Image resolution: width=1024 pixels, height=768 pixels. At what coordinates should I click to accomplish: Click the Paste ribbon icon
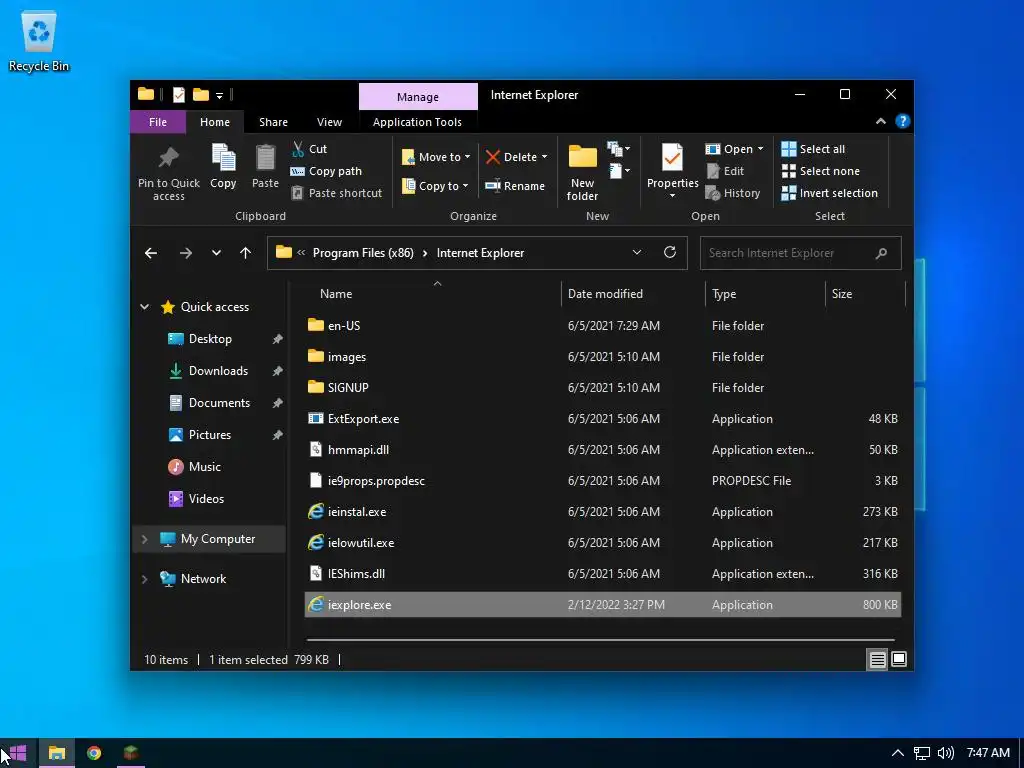click(x=265, y=158)
